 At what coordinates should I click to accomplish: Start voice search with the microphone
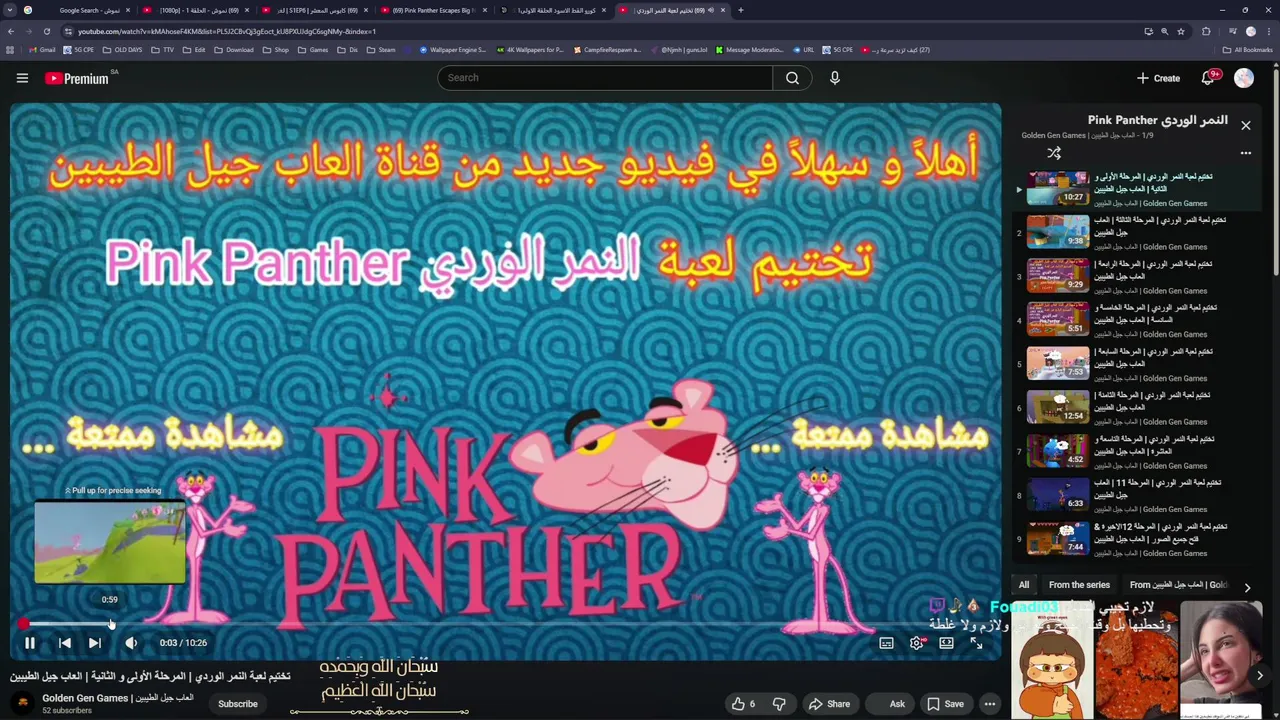point(835,78)
